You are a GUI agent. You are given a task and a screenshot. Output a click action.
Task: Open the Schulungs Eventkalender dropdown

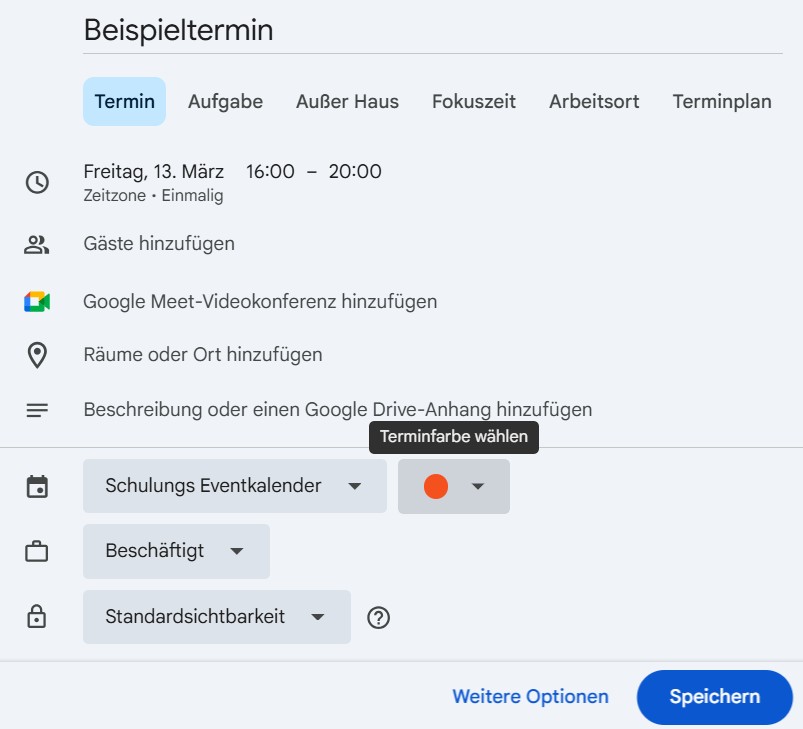tap(234, 485)
